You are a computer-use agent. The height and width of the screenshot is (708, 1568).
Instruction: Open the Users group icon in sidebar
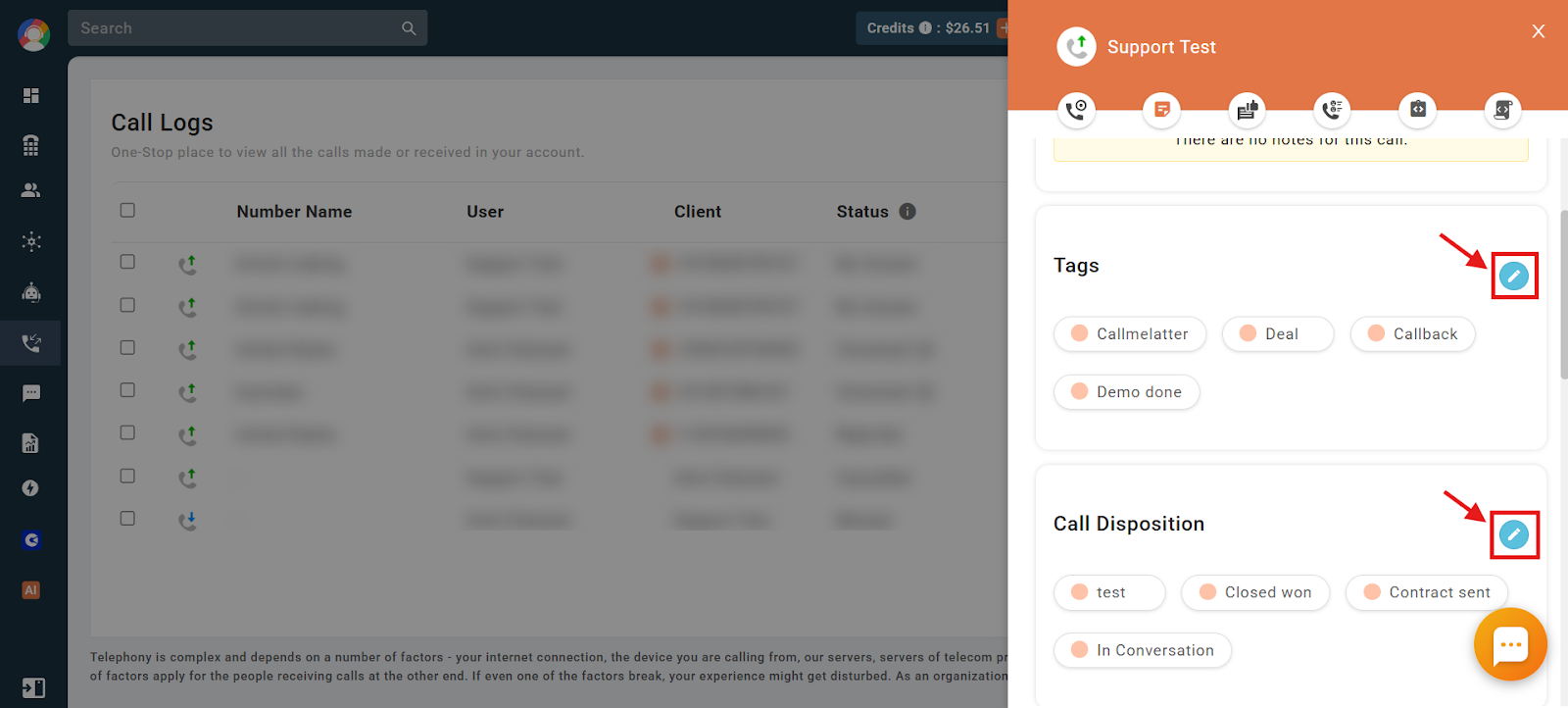click(x=31, y=190)
